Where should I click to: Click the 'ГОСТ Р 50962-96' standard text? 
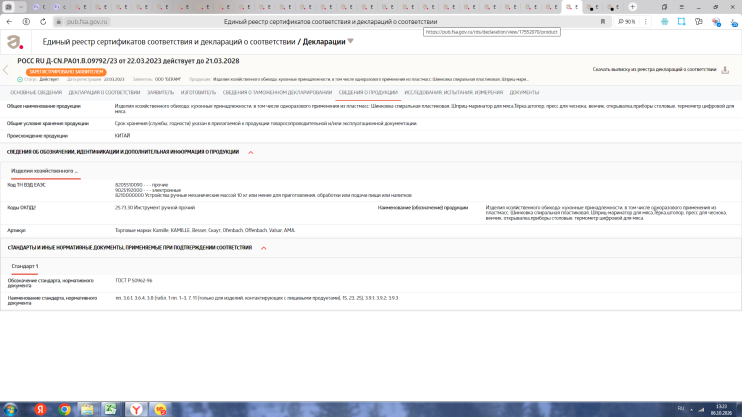(x=134, y=281)
